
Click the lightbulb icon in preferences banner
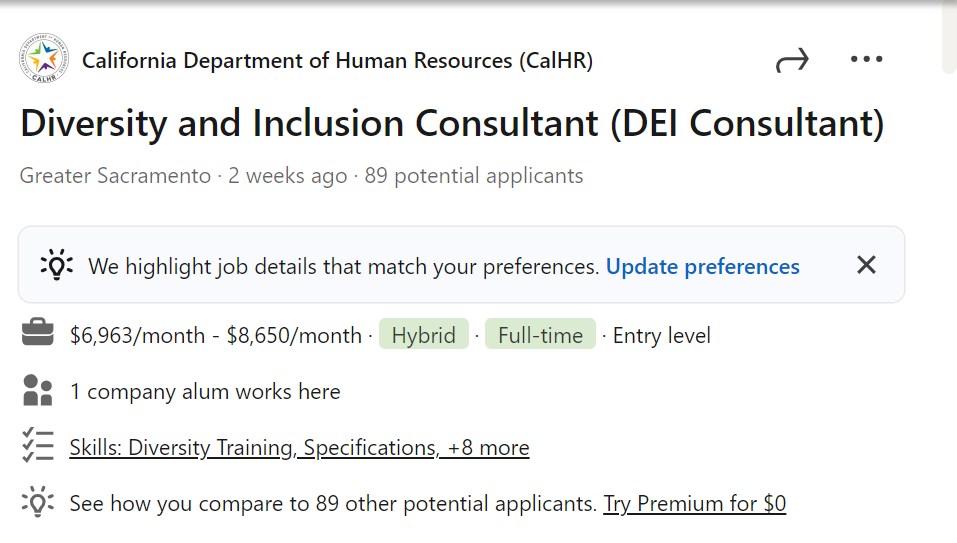click(56, 266)
